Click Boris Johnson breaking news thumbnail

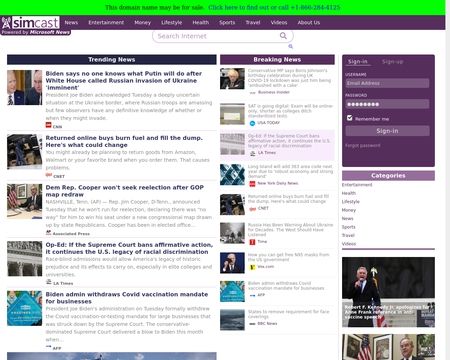click(232, 79)
